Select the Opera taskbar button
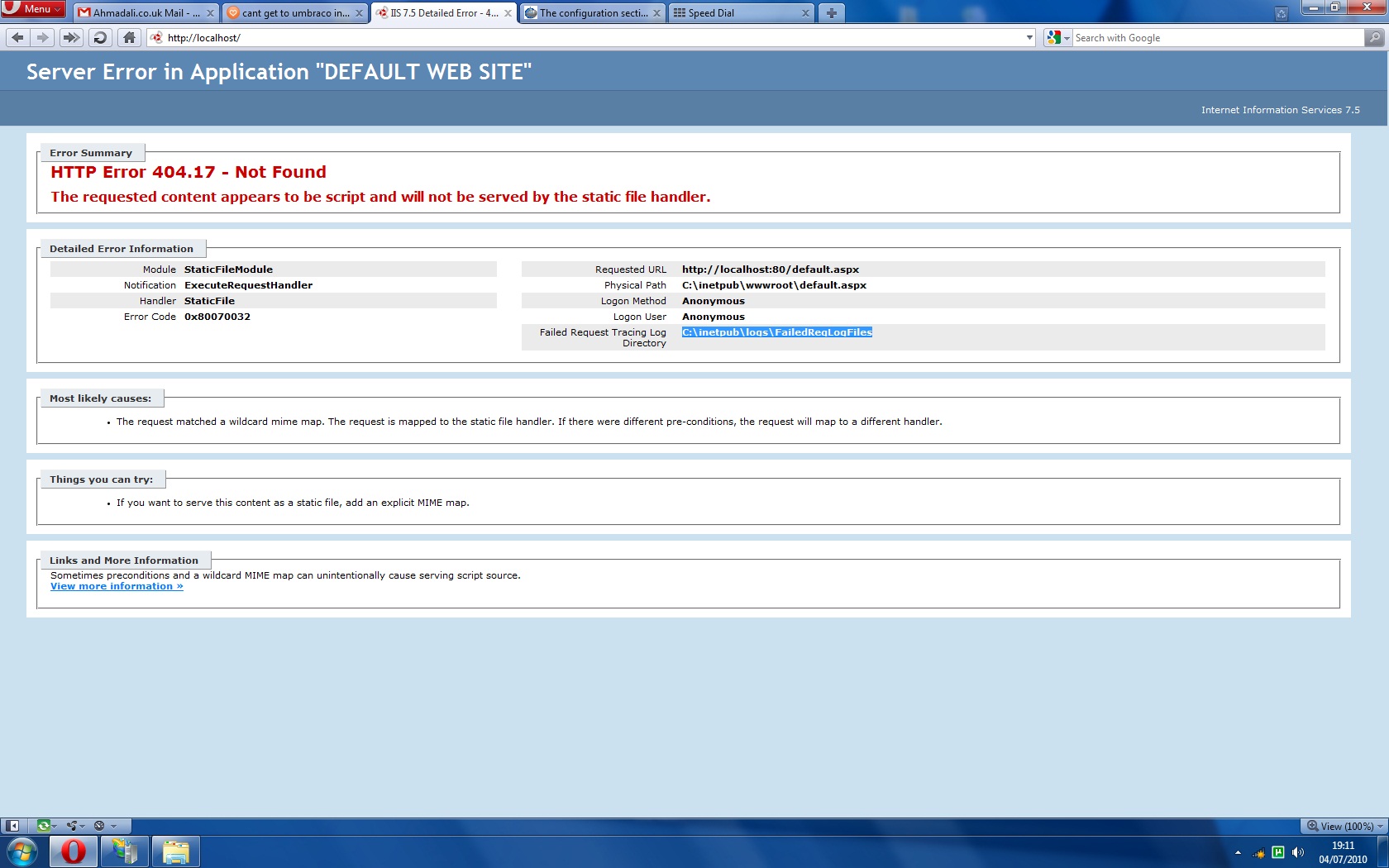 [x=74, y=851]
